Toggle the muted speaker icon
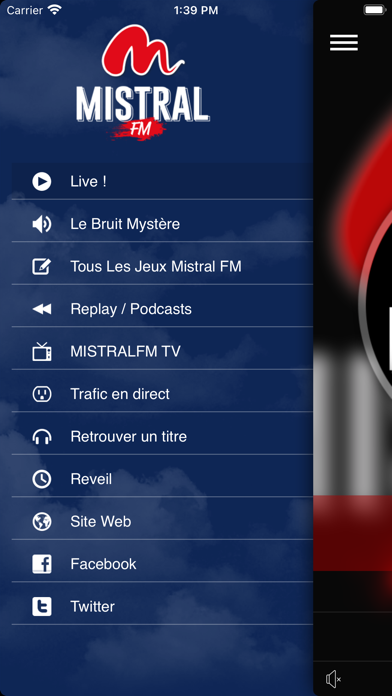The height and width of the screenshot is (696, 392). click(333, 679)
